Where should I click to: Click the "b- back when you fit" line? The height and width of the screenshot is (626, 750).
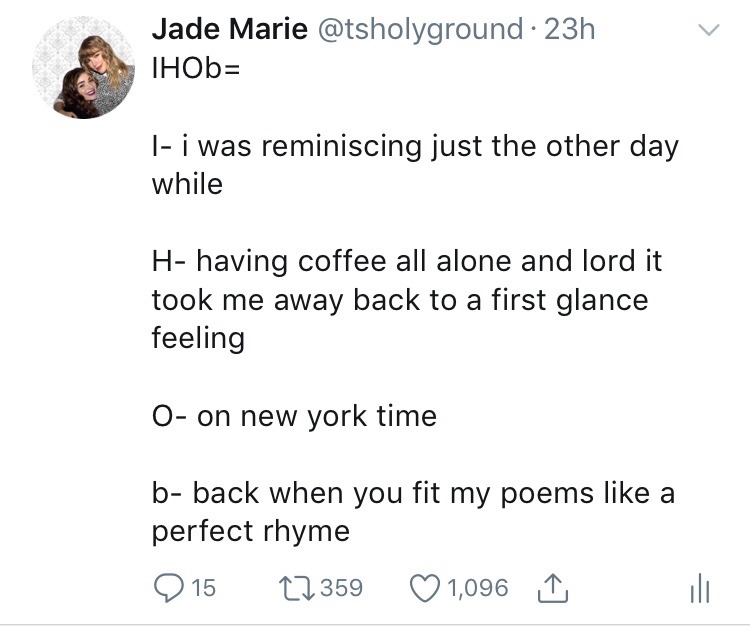point(412,492)
